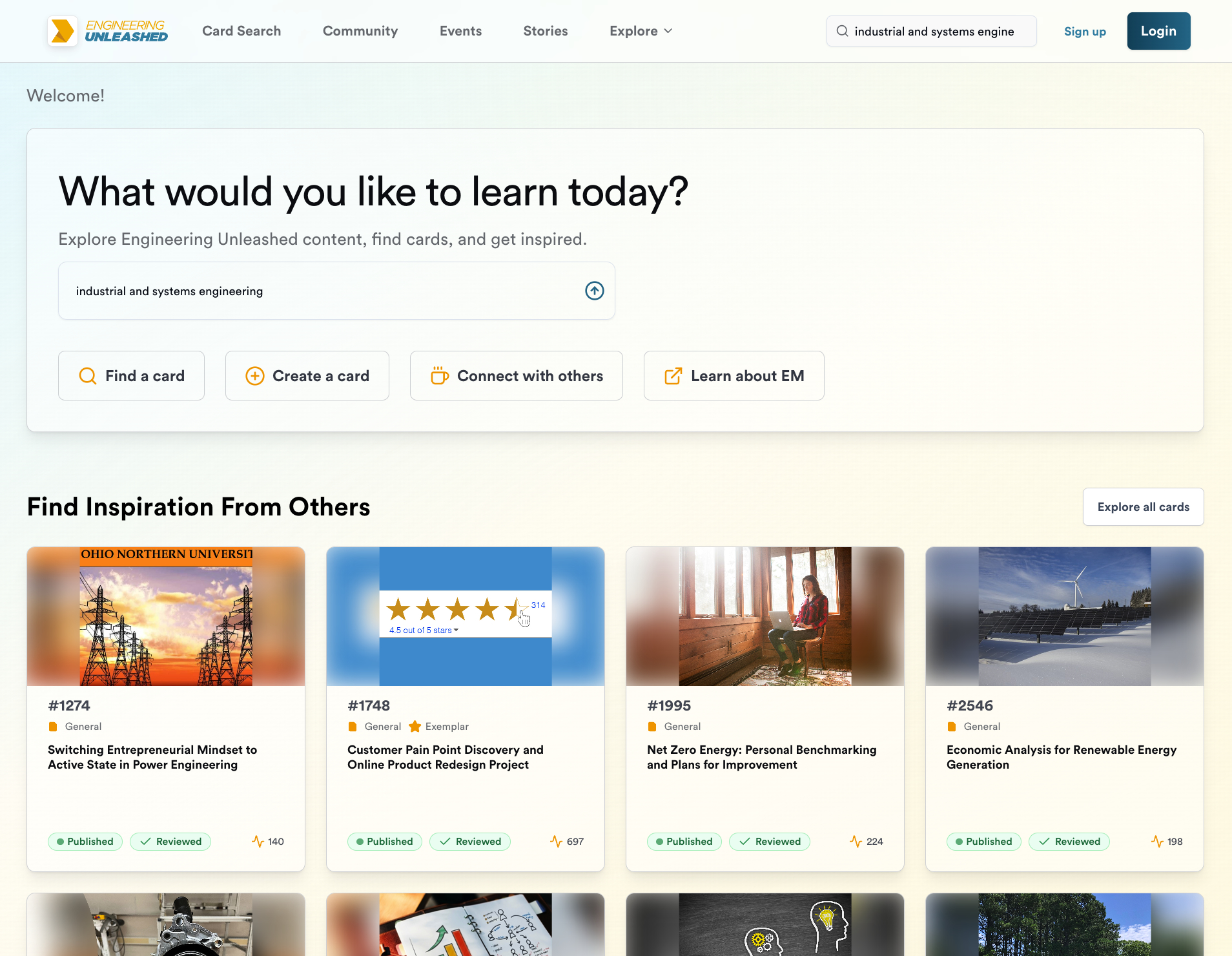The height and width of the screenshot is (956, 1232).
Task: Click Reviewed badge on card #1995
Action: tap(770, 842)
